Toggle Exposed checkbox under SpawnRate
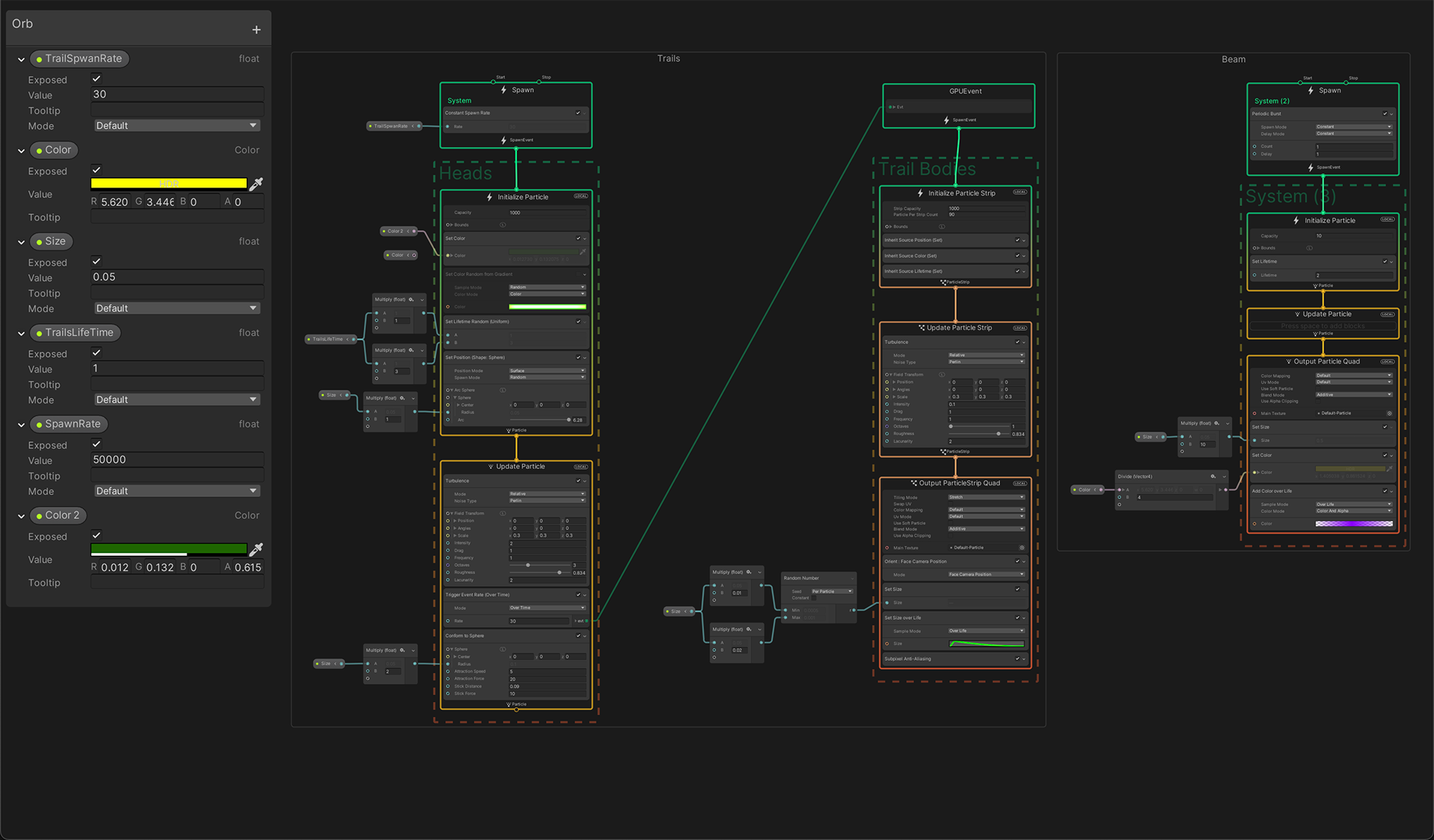 click(96, 444)
